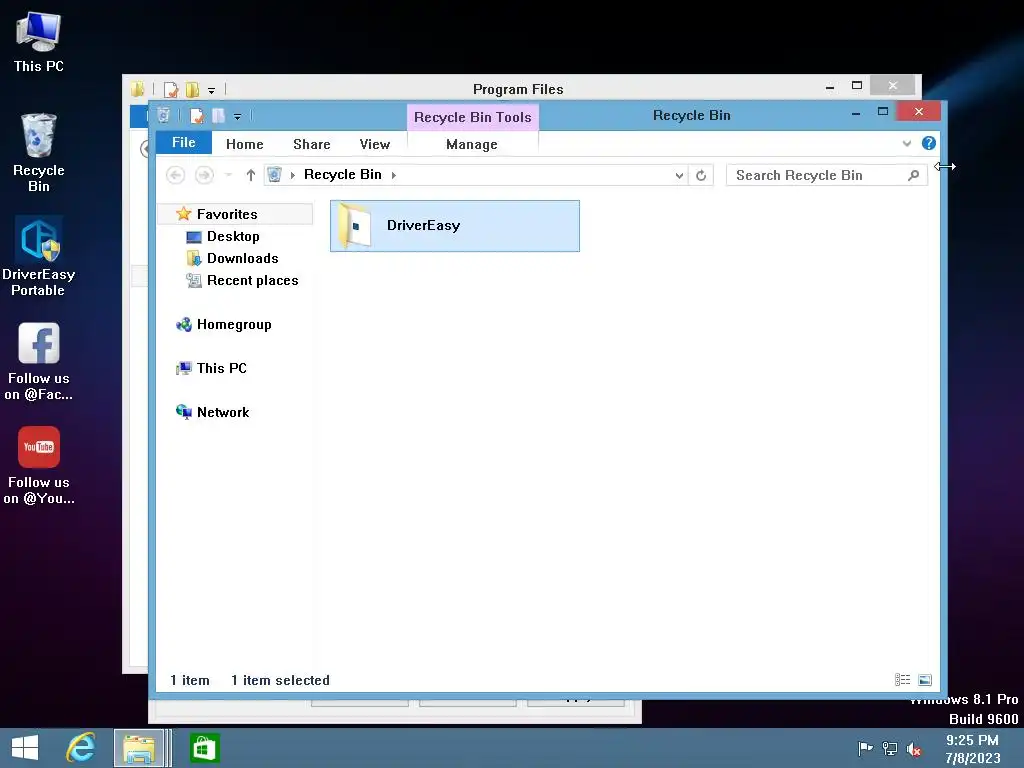
Task: Click folder system icon in Program Files window
Action: (137, 89)
